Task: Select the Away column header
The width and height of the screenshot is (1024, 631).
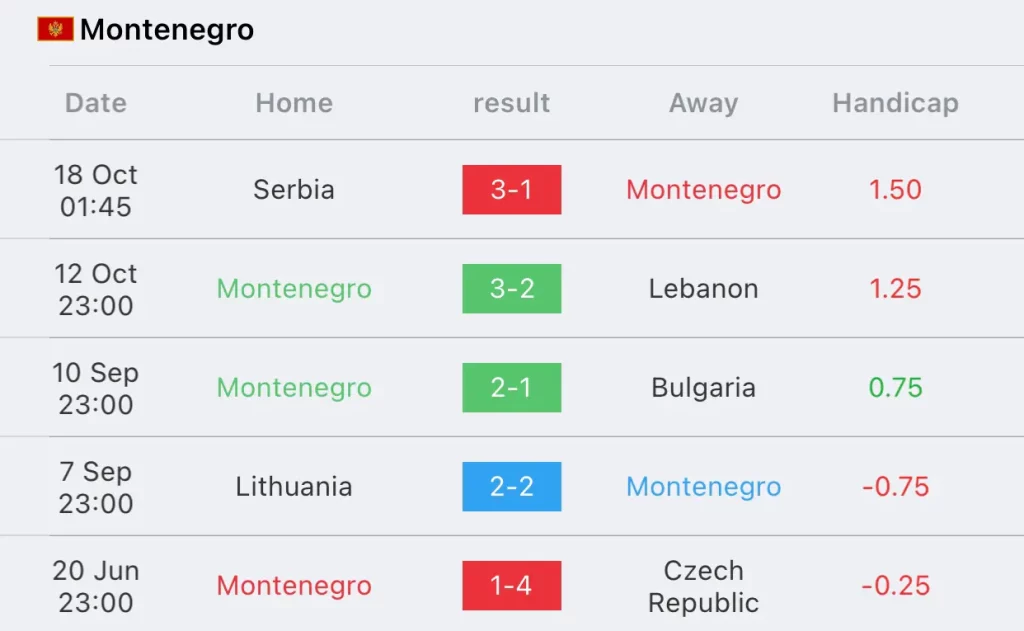Action: tap(703, 103)
